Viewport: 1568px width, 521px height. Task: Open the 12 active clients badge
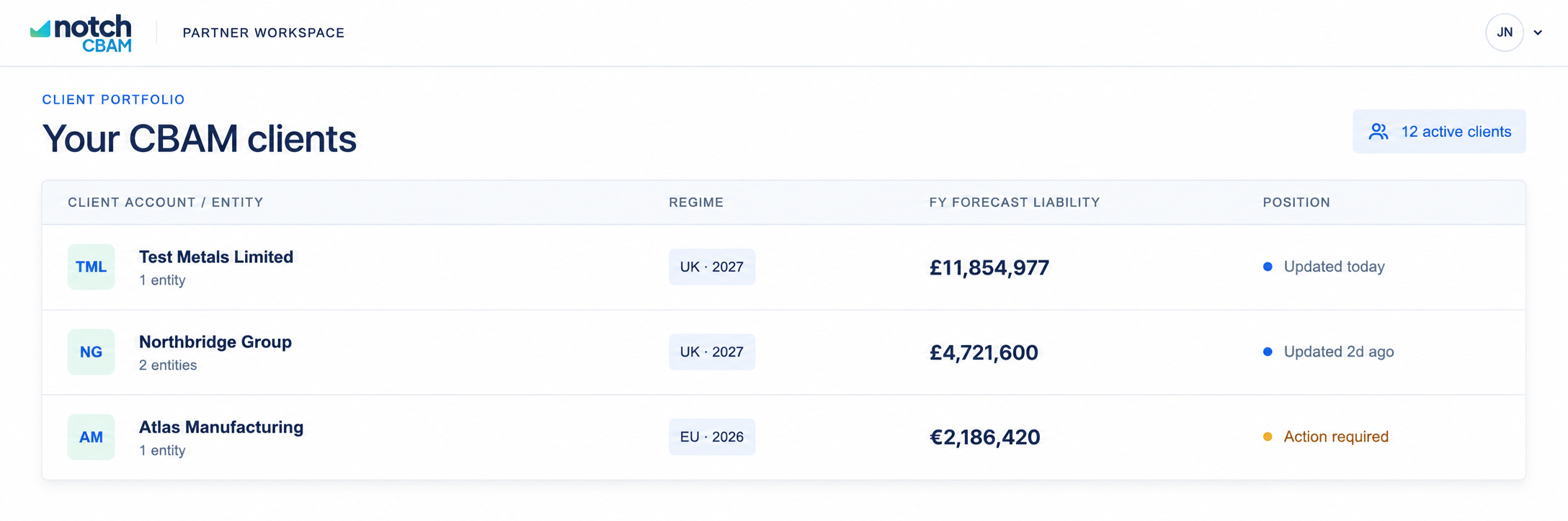(x=1438, y=131)
